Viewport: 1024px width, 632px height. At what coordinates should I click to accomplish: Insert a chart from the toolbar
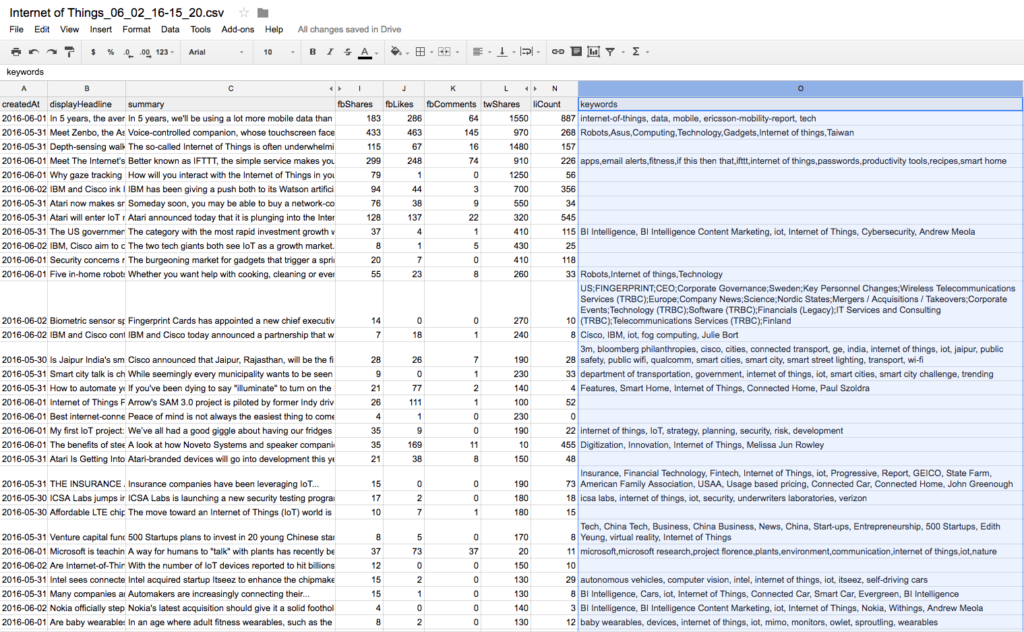pyautogui.click(x=593, y=51)
